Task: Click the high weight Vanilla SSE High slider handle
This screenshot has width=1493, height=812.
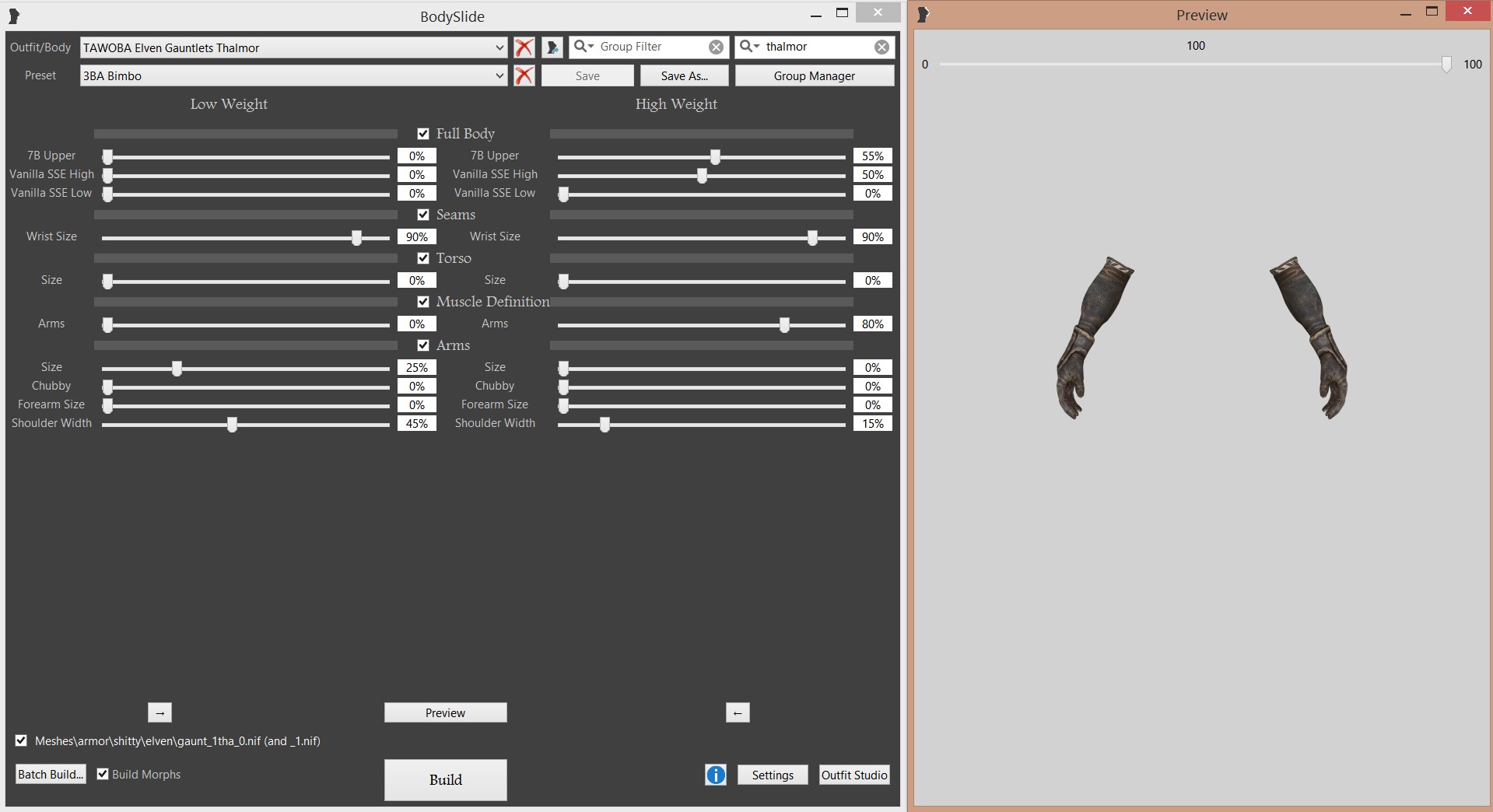Action: point(702,176)
